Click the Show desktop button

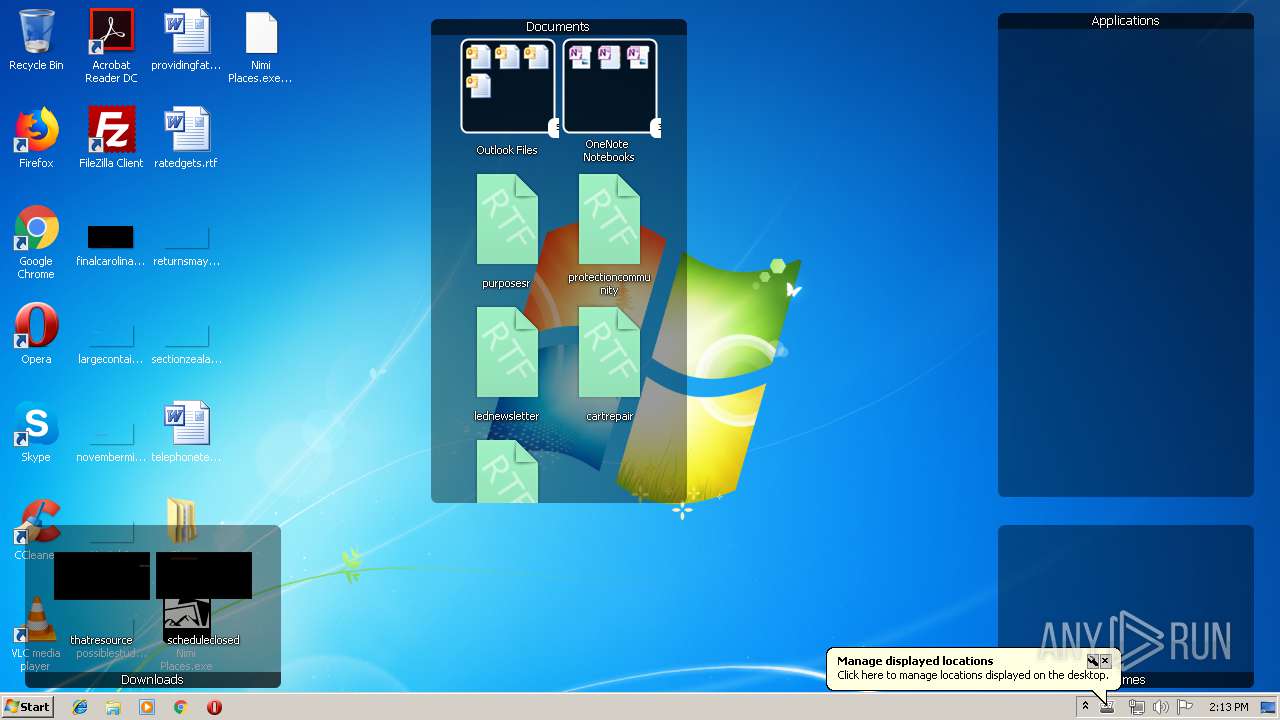coord(1269,707)
